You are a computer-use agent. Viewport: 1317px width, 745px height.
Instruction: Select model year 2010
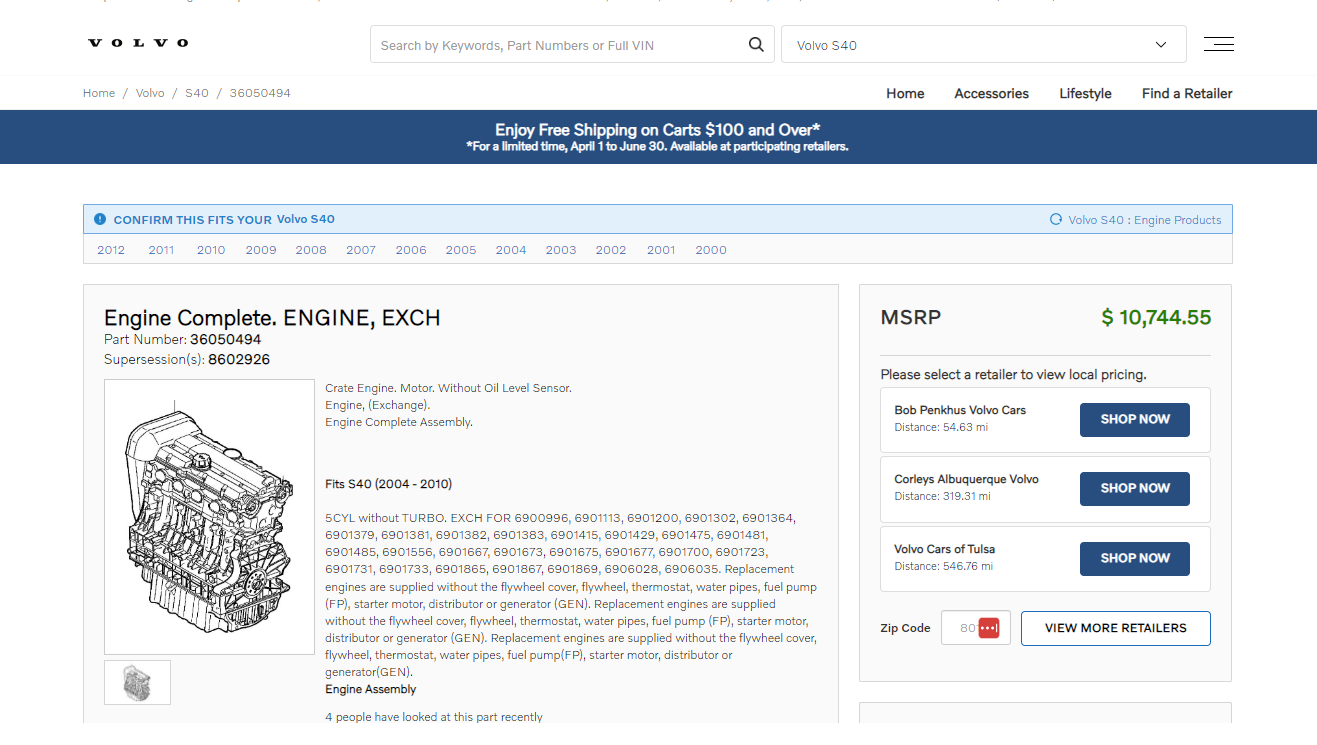coord(211,250)
